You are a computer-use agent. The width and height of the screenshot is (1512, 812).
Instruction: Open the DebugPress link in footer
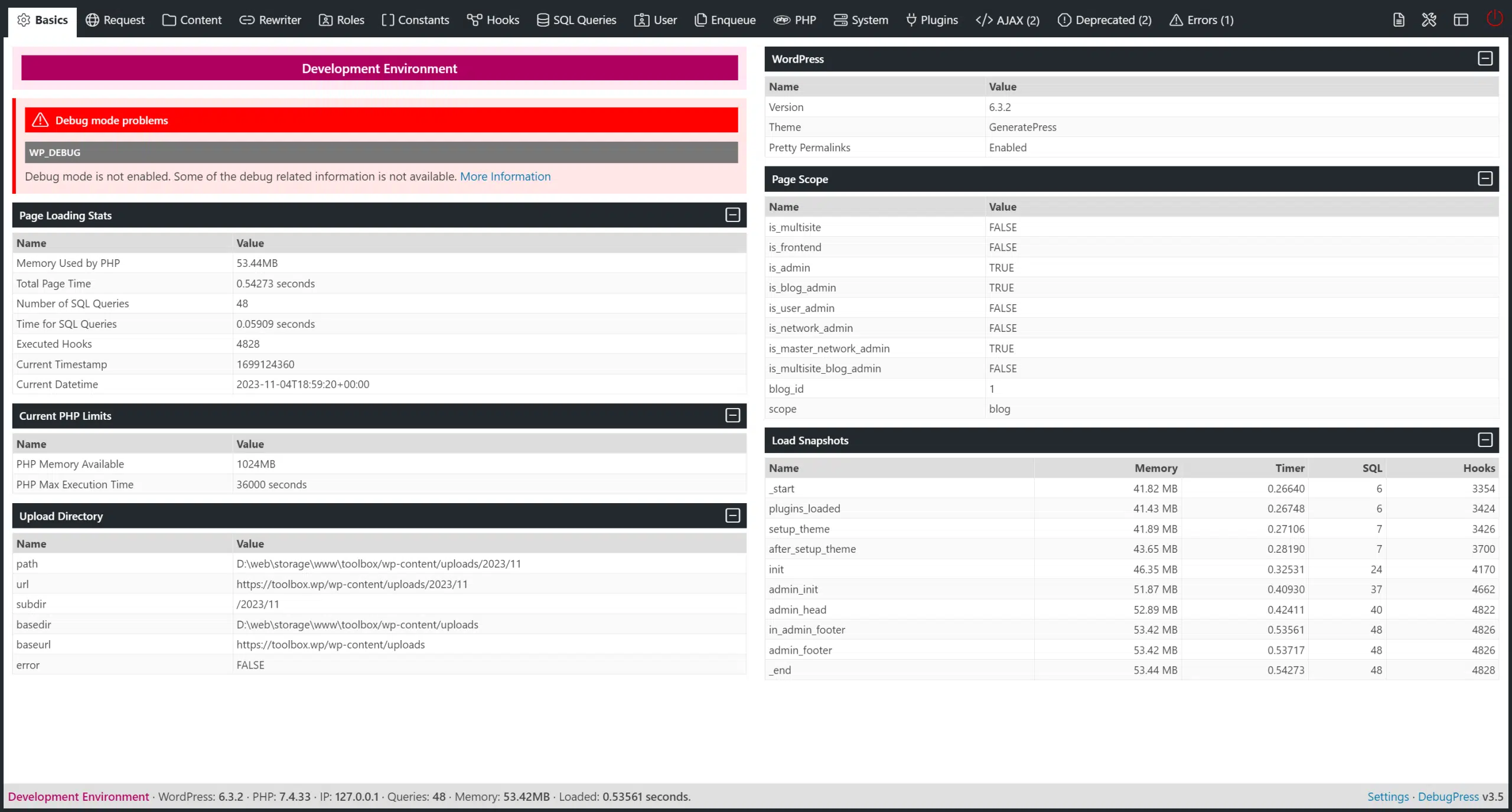point(1448,797)
